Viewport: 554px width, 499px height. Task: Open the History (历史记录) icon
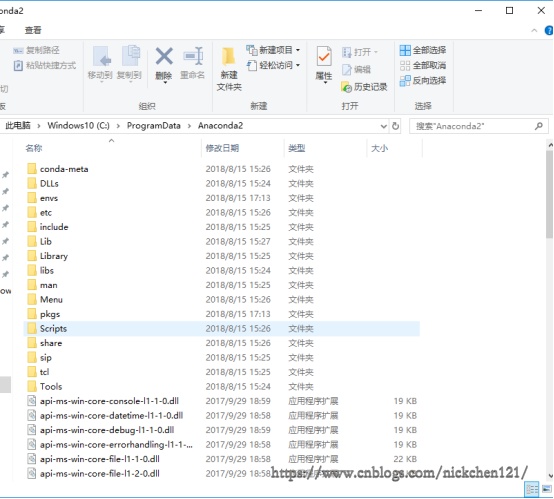[346, 87]
